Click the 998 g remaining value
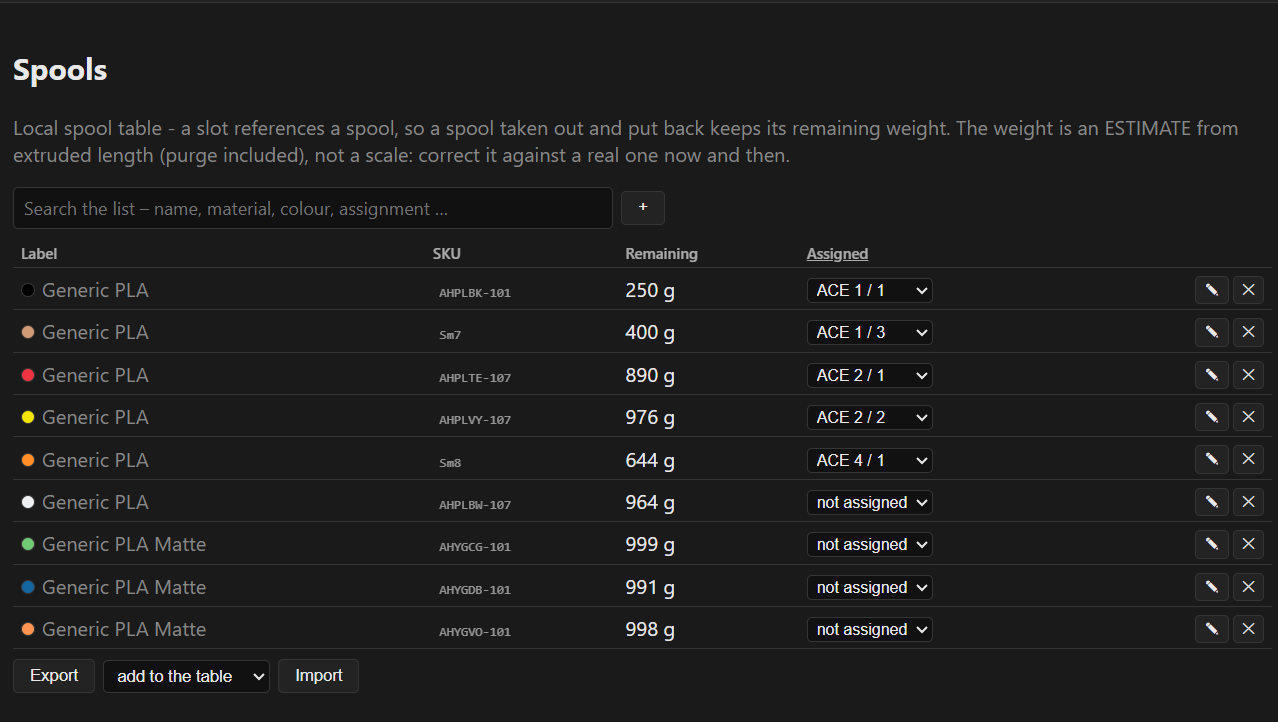The image size is (1278, 722). (650, 629)
